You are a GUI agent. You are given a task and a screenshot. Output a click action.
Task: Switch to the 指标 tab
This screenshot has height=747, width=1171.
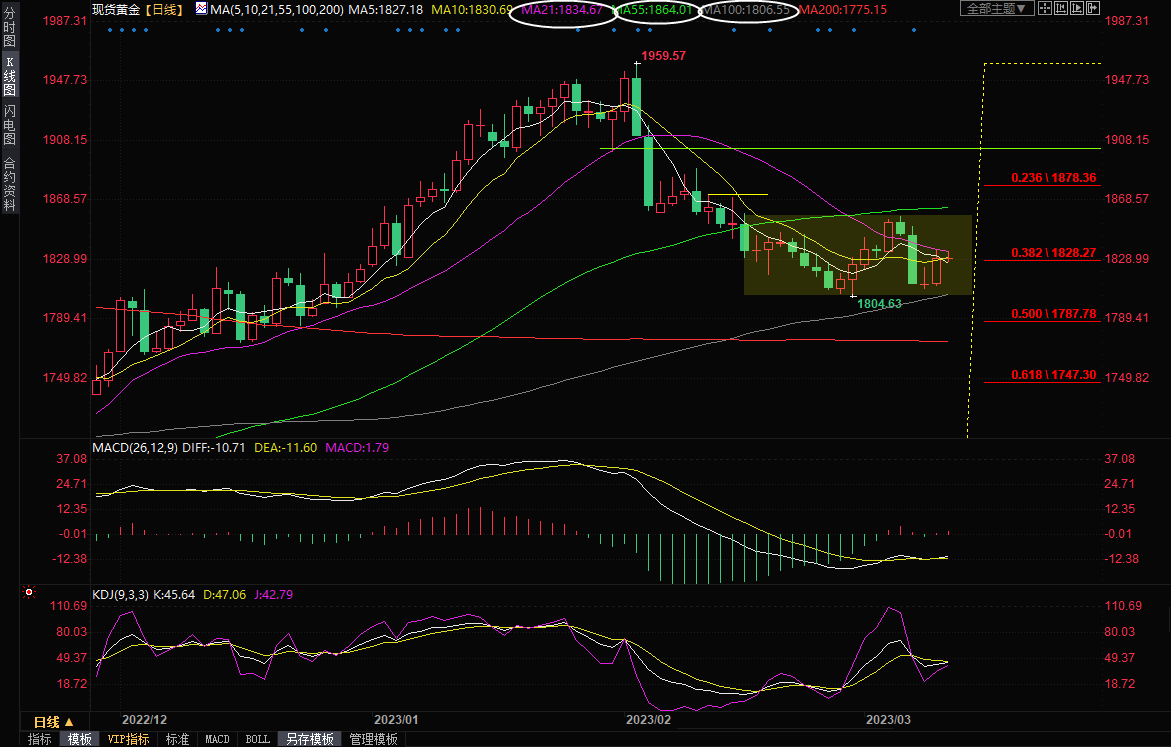tap(40, 739)
